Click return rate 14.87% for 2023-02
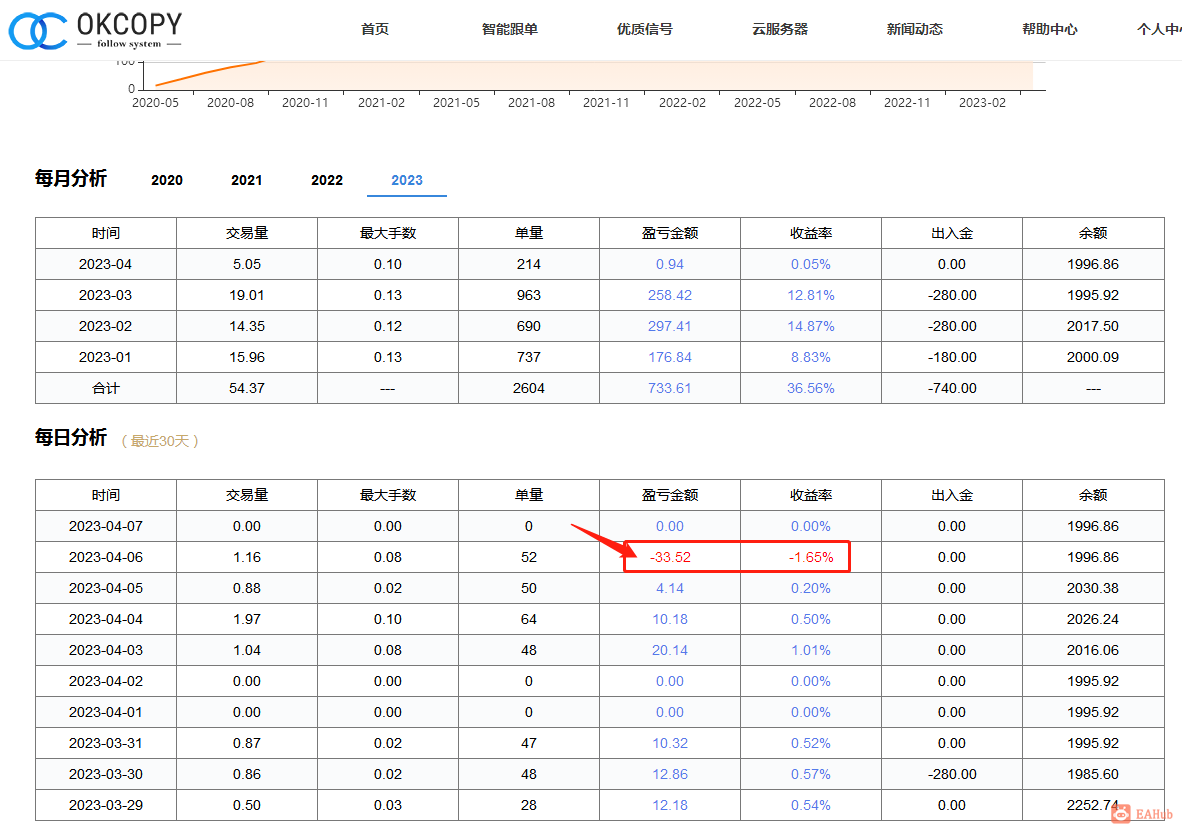 (x=810, y=326)
